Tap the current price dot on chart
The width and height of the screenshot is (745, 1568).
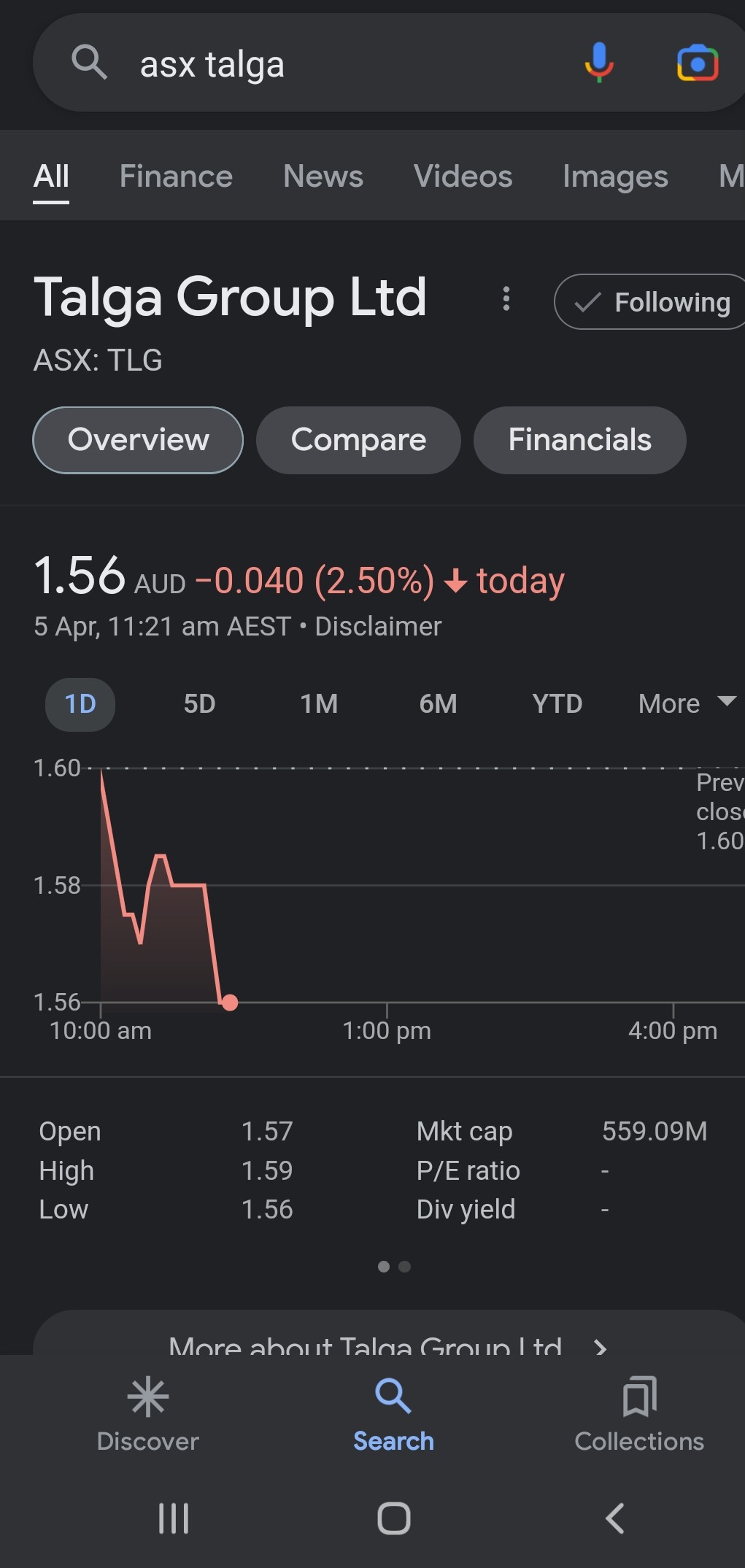(230, 1003)
